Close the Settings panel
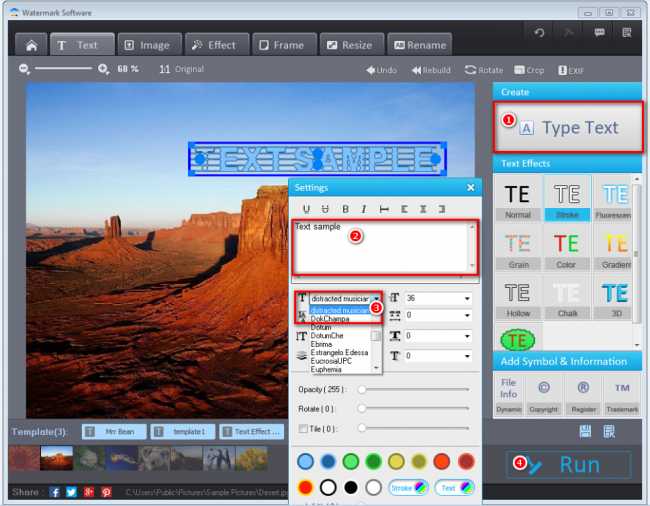This screenshot has height=506, width=650. click(x=471, y=188)
